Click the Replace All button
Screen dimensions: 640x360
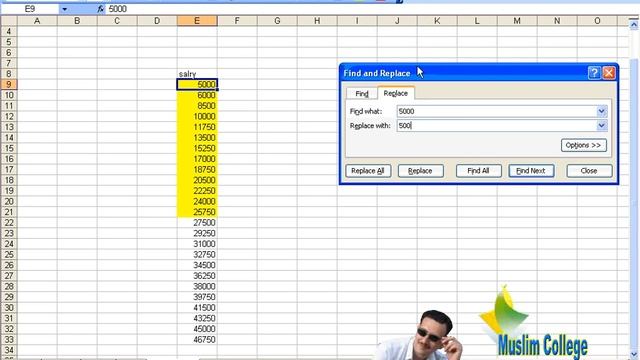click(x=368, y=171)
